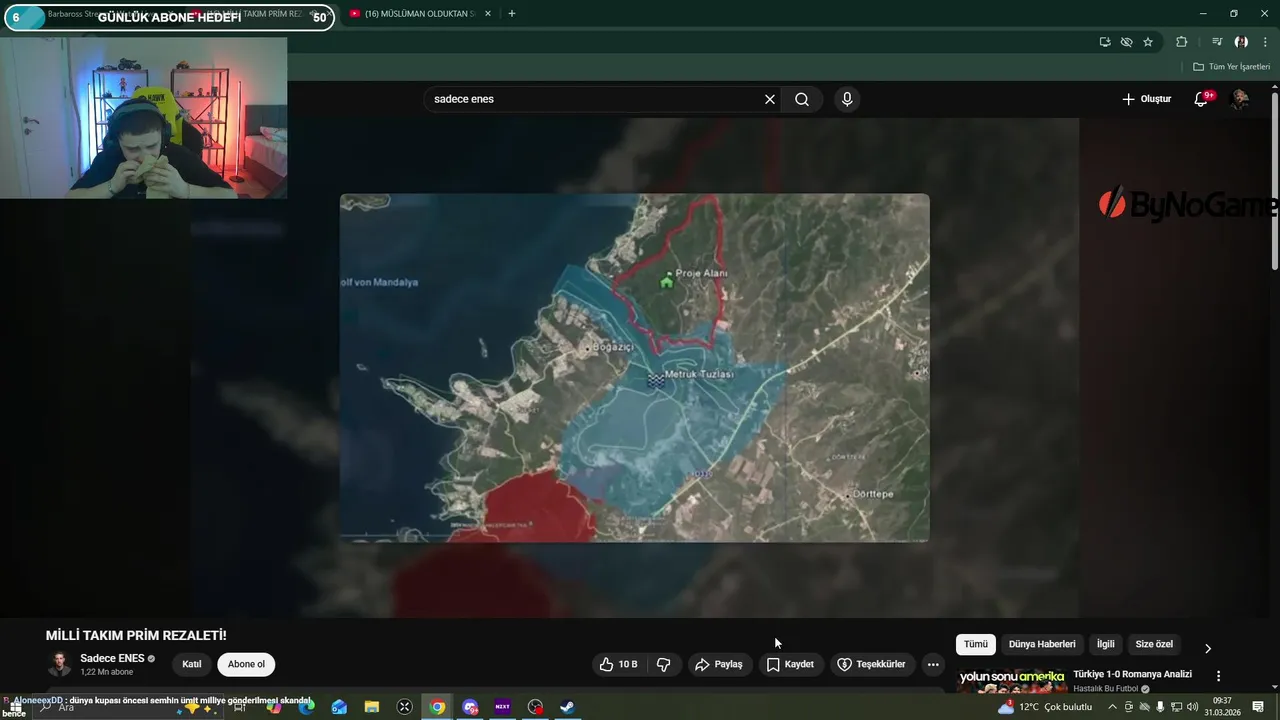Select the İlgili filter chip
Screen dimensions: 1280x720
click(x=1105, y=644)
